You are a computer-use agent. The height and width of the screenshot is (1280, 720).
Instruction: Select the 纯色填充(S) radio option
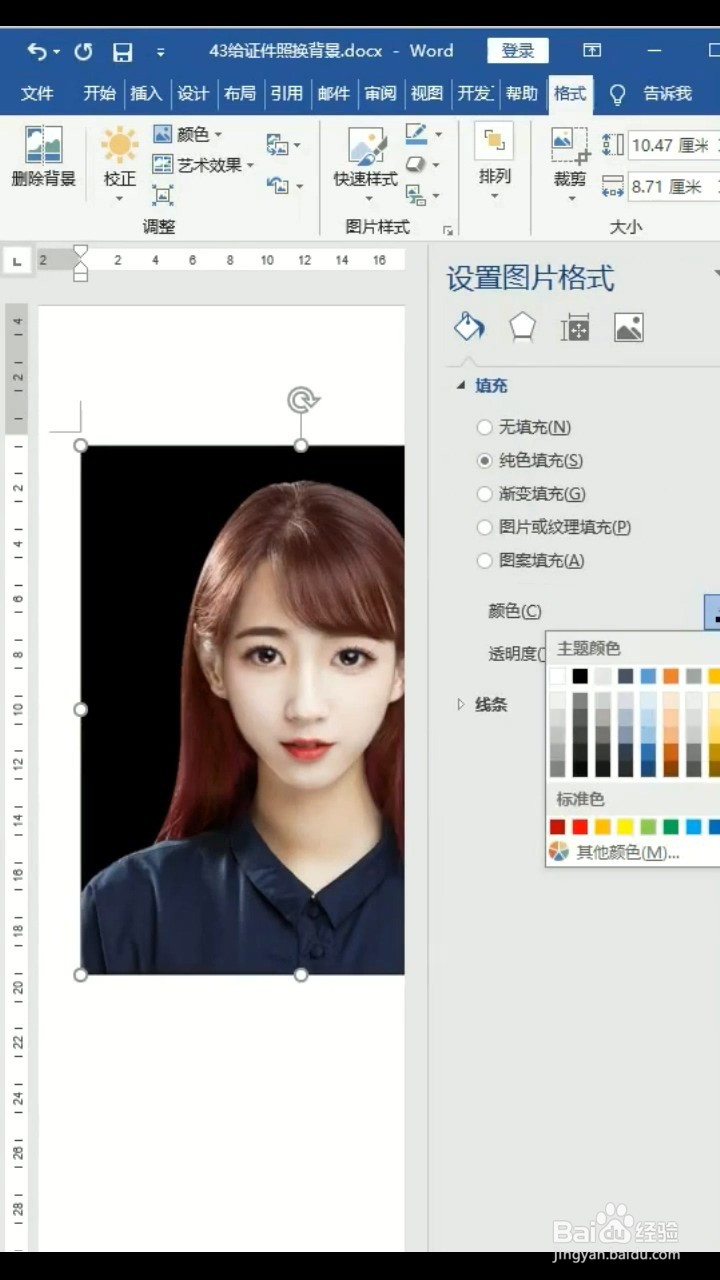(530, 461)
